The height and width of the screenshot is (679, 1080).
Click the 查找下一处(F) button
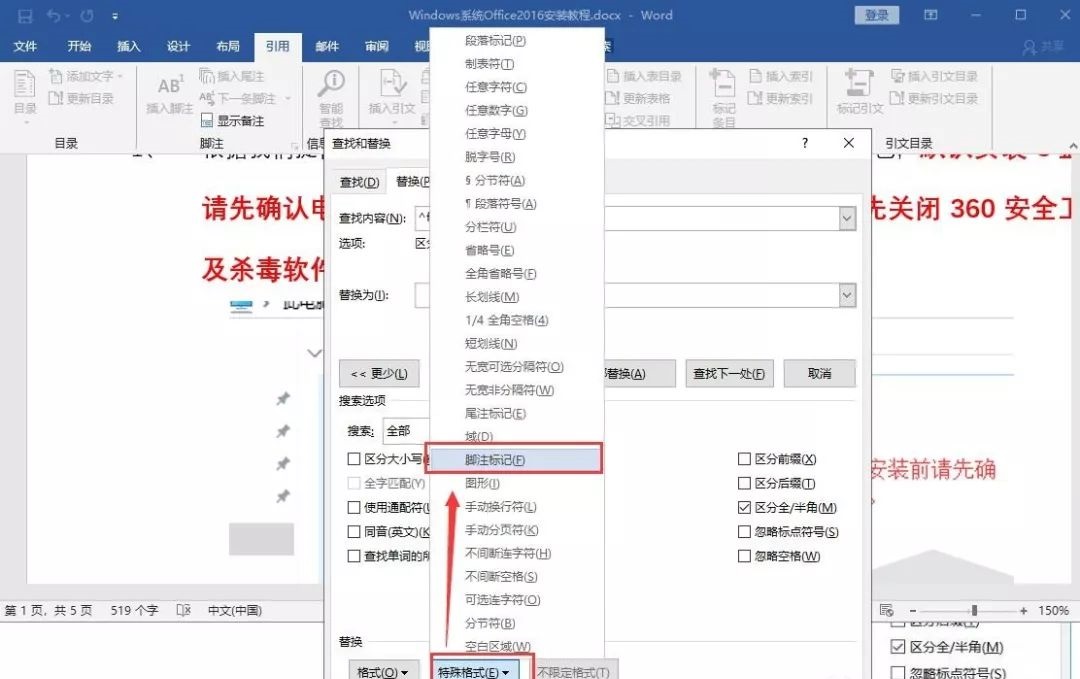tap(729, 374)
